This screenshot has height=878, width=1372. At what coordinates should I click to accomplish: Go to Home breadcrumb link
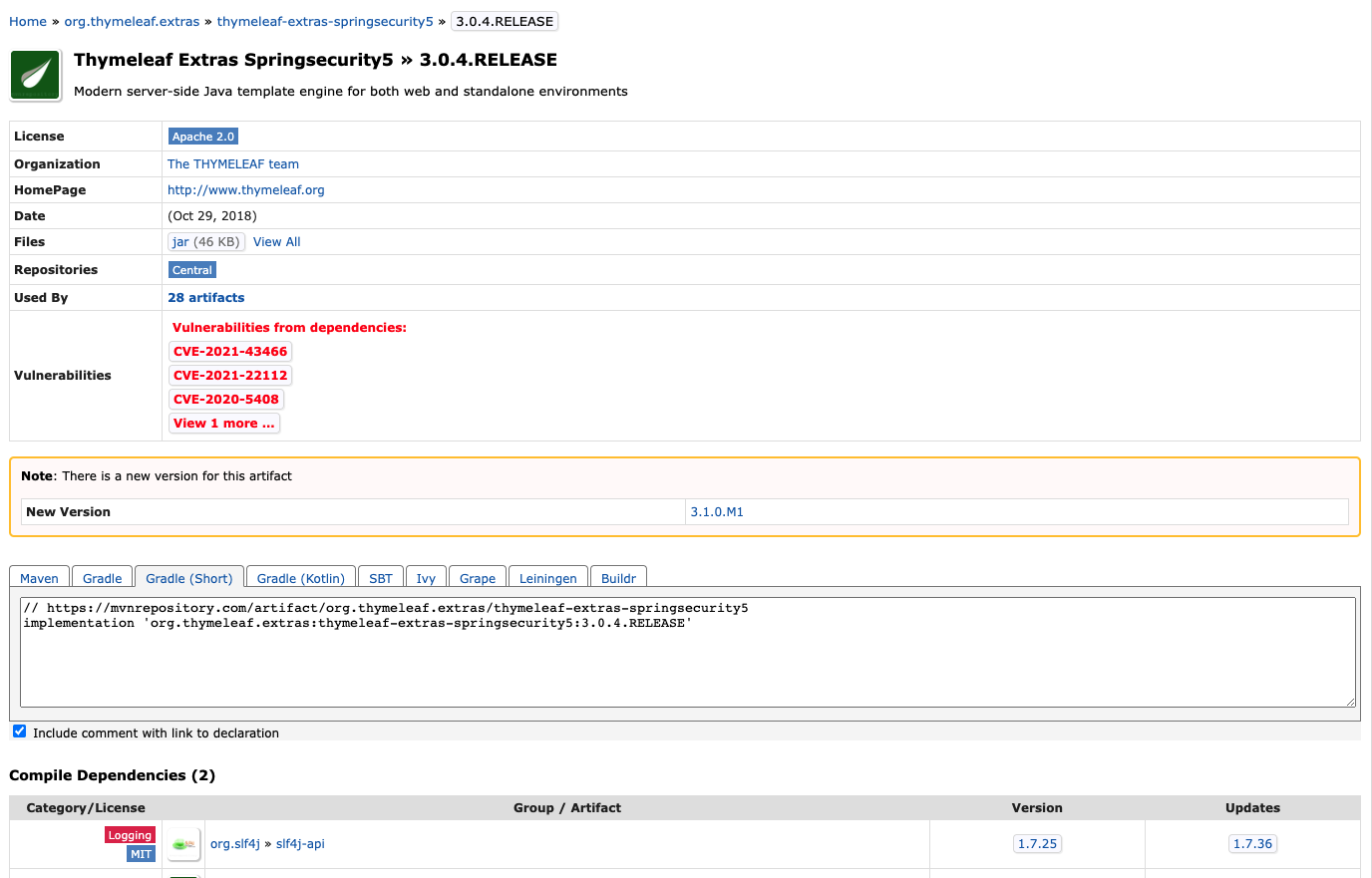(28, 21)
